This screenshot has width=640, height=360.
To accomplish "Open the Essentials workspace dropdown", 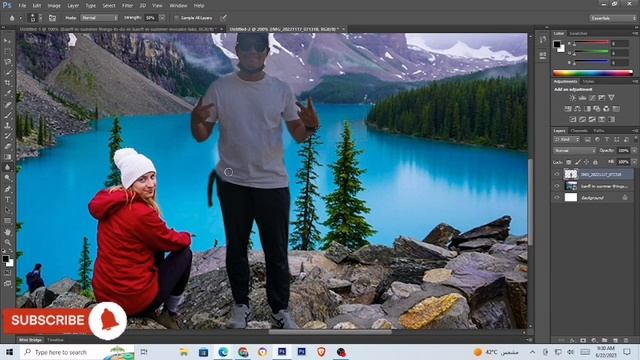I will click(613, 18).
